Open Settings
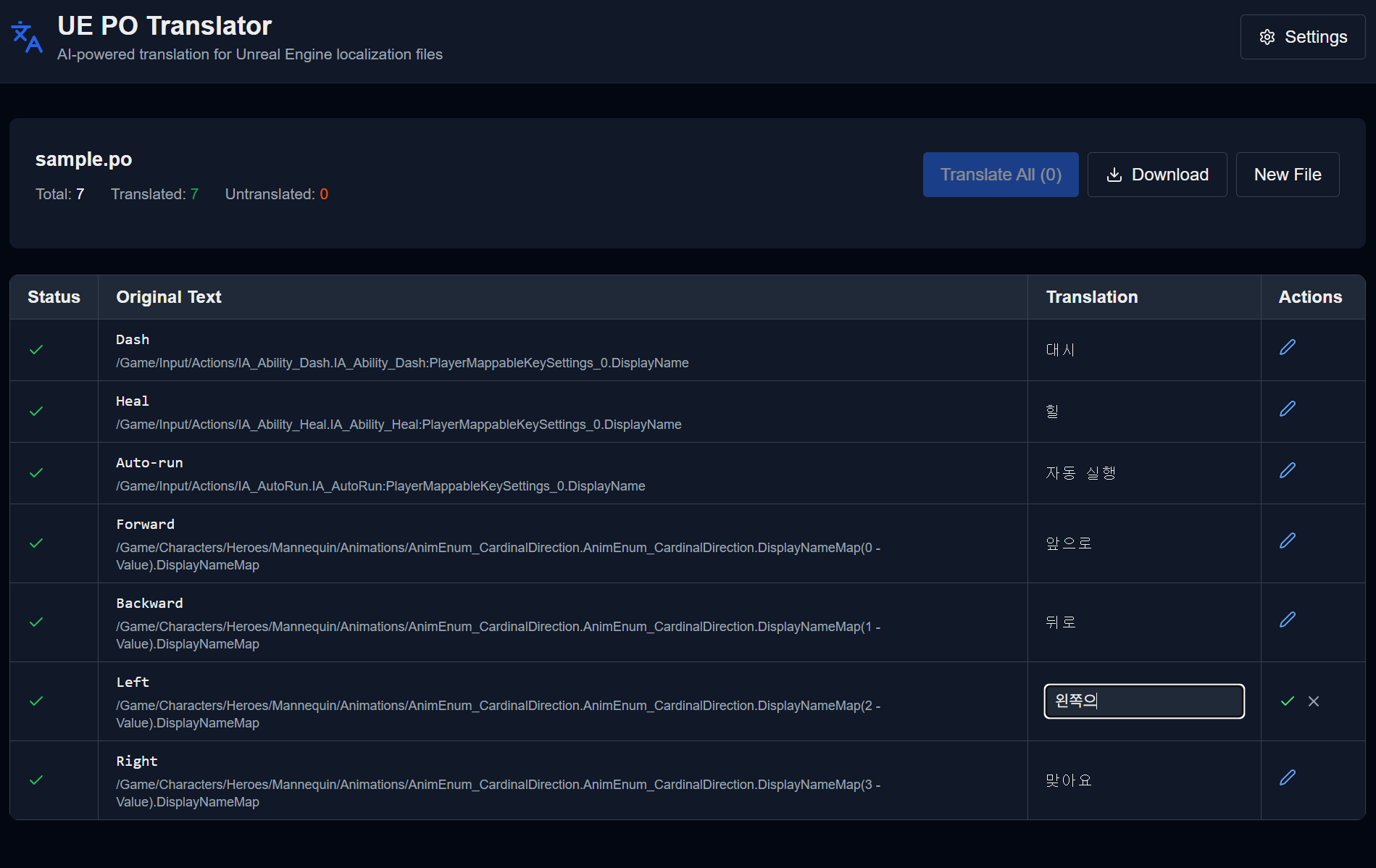The image size is (1376, 868). click(1303, 37)
